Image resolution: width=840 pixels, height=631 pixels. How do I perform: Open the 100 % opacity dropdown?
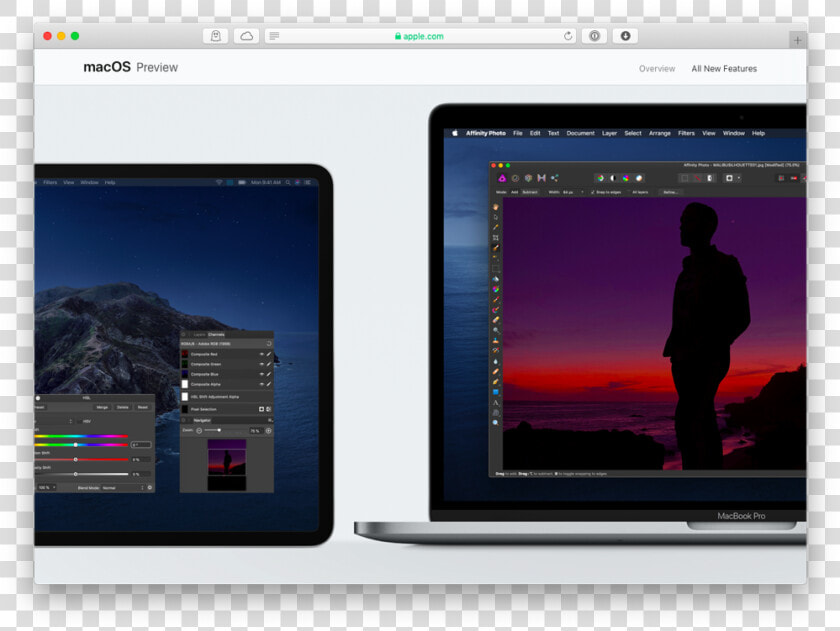pyautogui.click(x=46, y=488)
